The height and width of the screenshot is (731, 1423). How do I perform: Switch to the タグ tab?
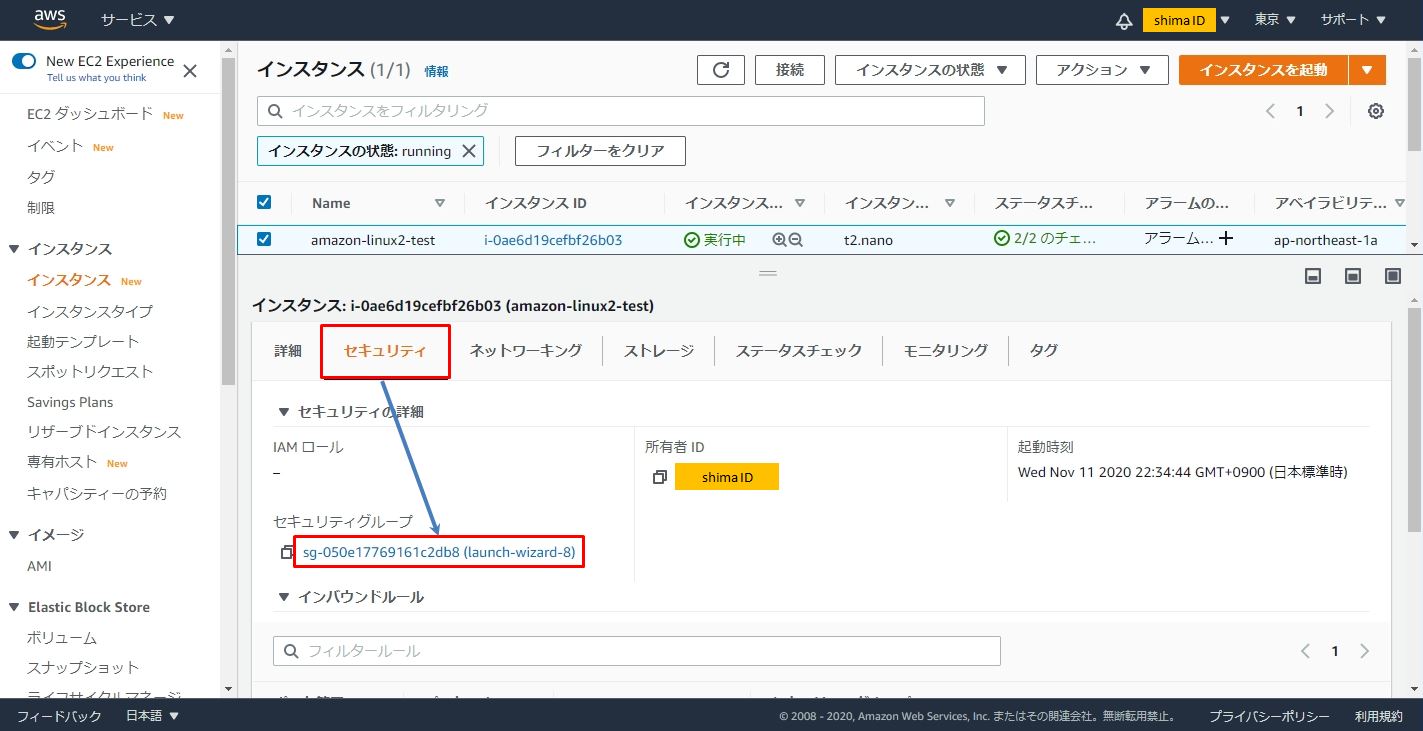point(1044,351)
